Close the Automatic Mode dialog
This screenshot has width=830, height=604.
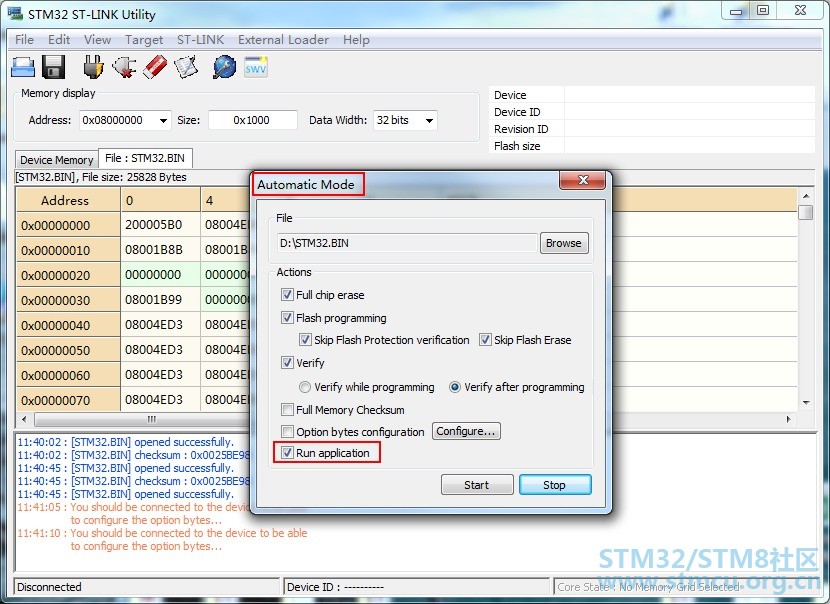coord(582,180)
